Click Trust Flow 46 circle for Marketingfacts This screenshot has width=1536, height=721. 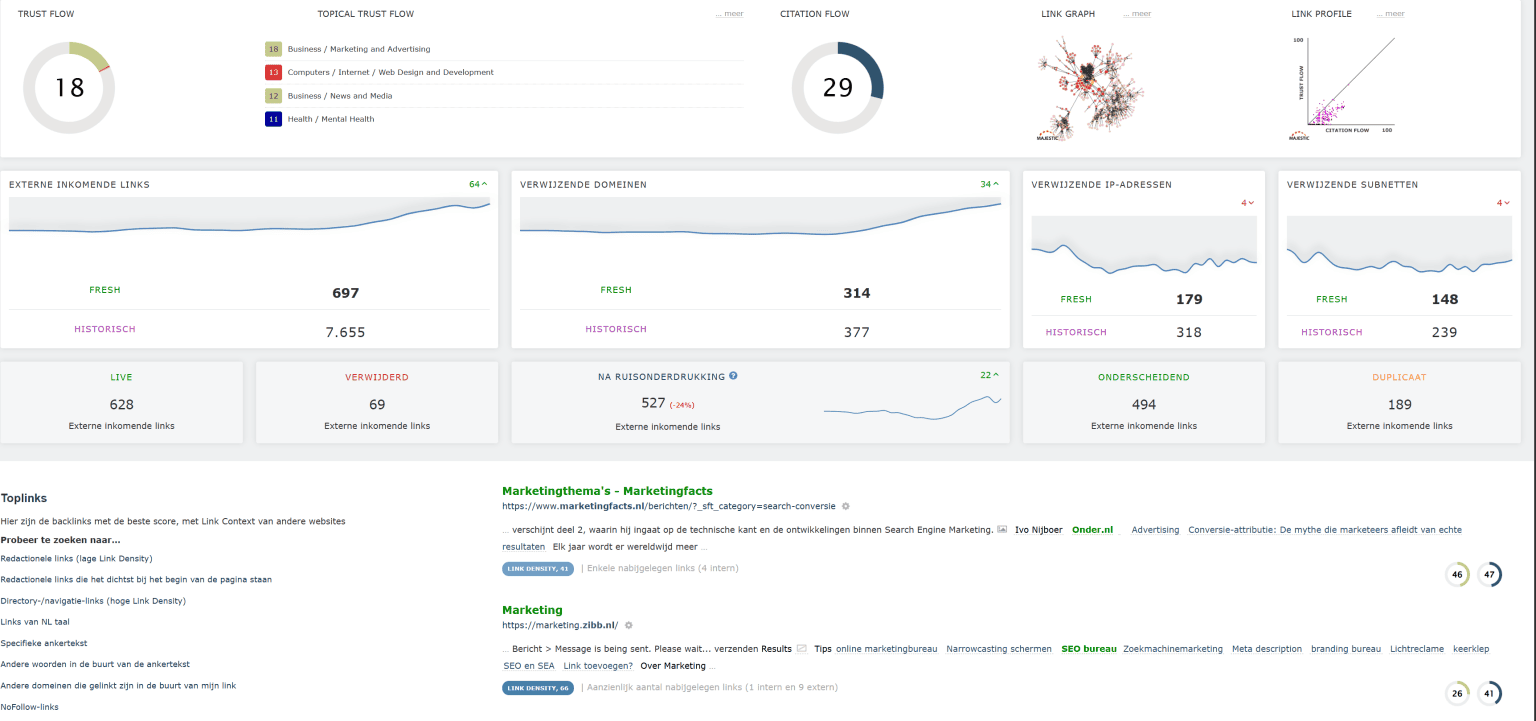click(1457, 575)
